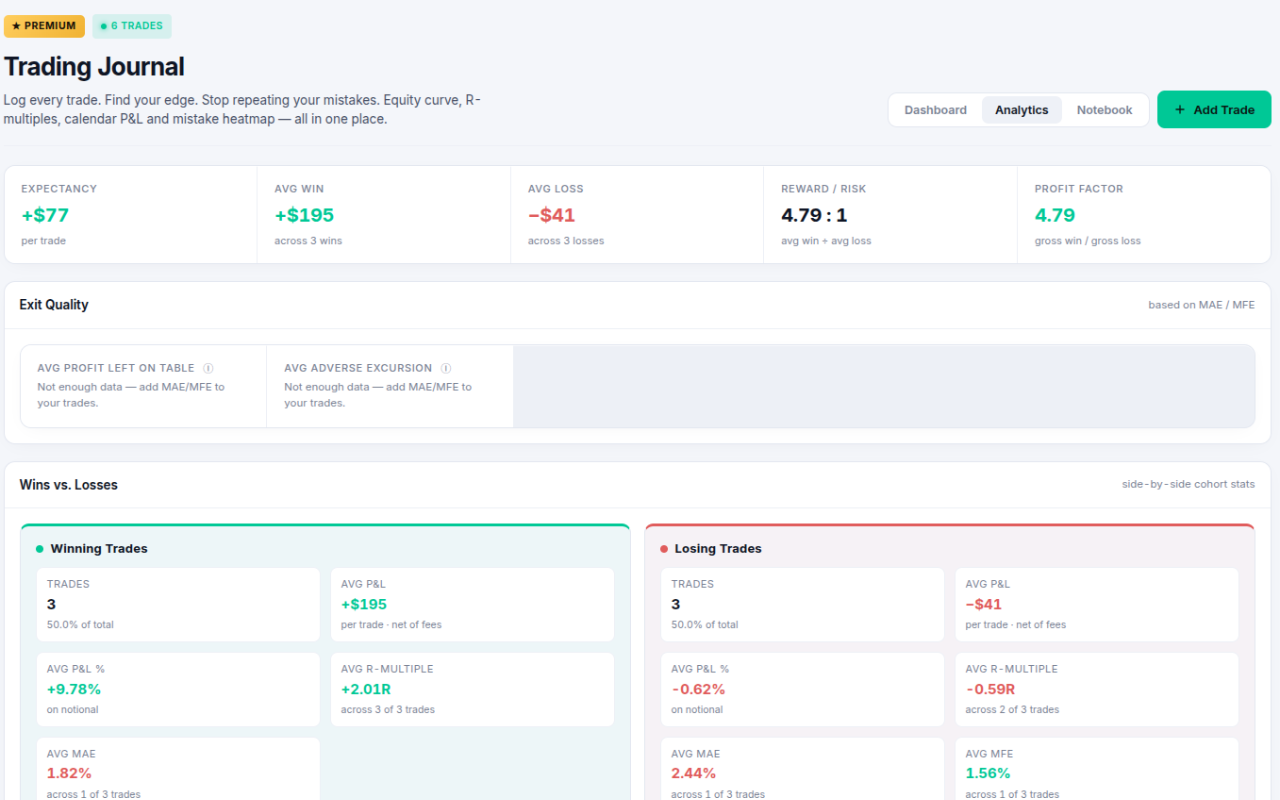This screenshot has height=800, width=1280.
Task: Click the Avg R-Multiple -0.59R value
Action: (x=990, y=689)
